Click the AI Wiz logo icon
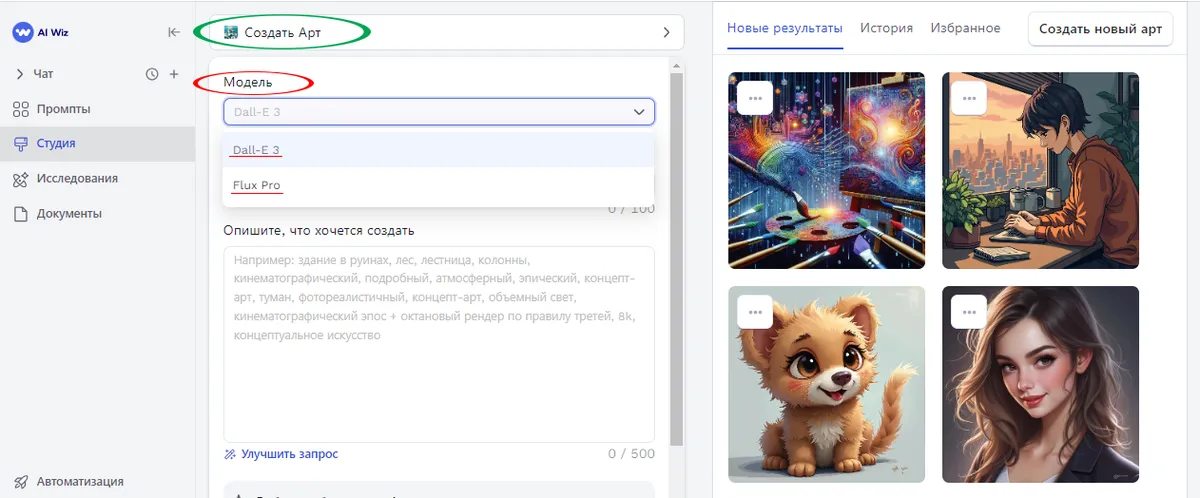This screenshot has height=498, width=1200. click(23, 32)
